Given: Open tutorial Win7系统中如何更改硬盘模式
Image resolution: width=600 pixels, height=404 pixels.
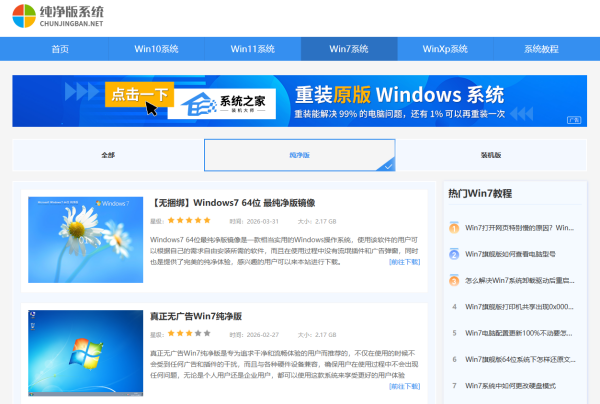Looking at the screenshot, I should (510, 386).
